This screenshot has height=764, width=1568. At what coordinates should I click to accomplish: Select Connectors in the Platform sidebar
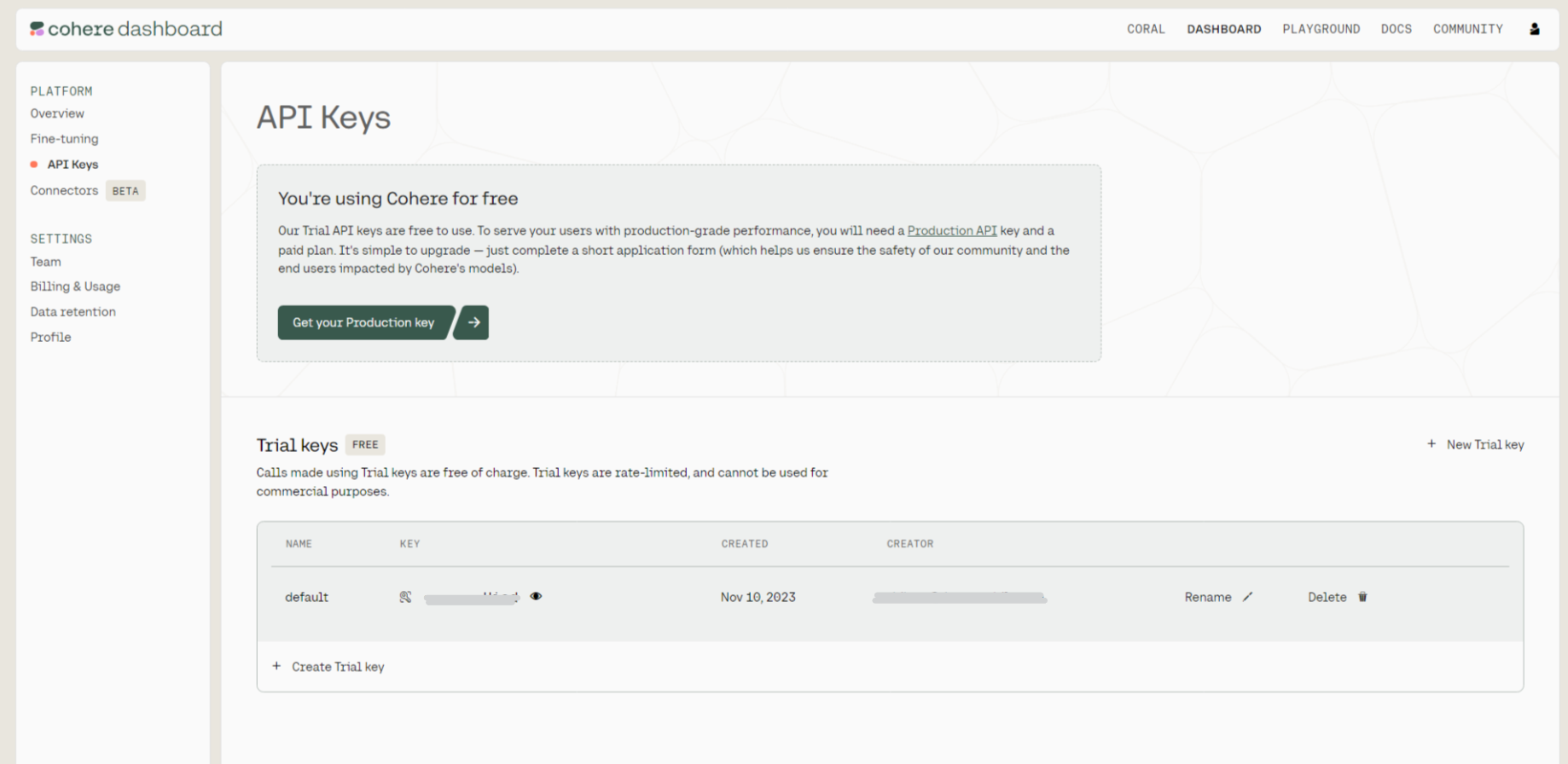point(64,191)
